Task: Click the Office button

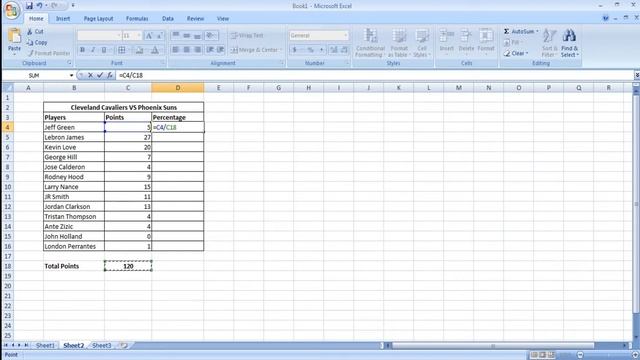Action: pyautogui.click(x=12, y=10)
